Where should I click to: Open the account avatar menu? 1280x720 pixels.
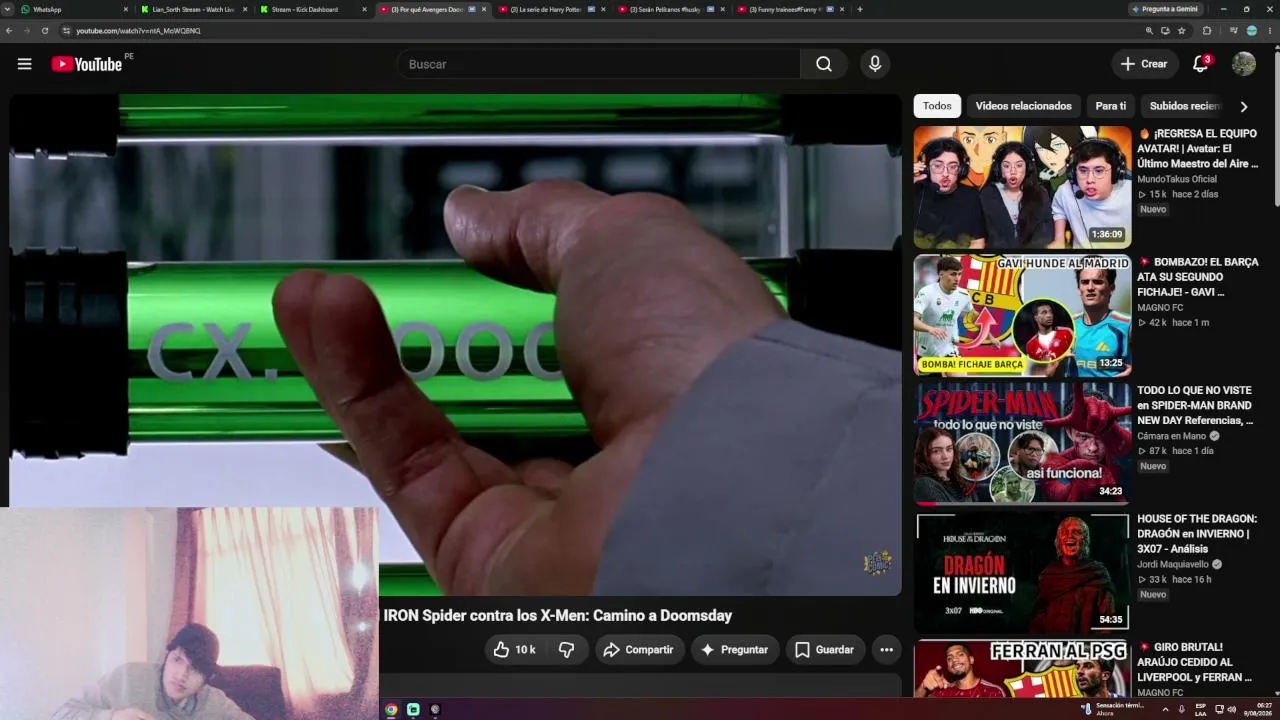tap(1244, 64)
